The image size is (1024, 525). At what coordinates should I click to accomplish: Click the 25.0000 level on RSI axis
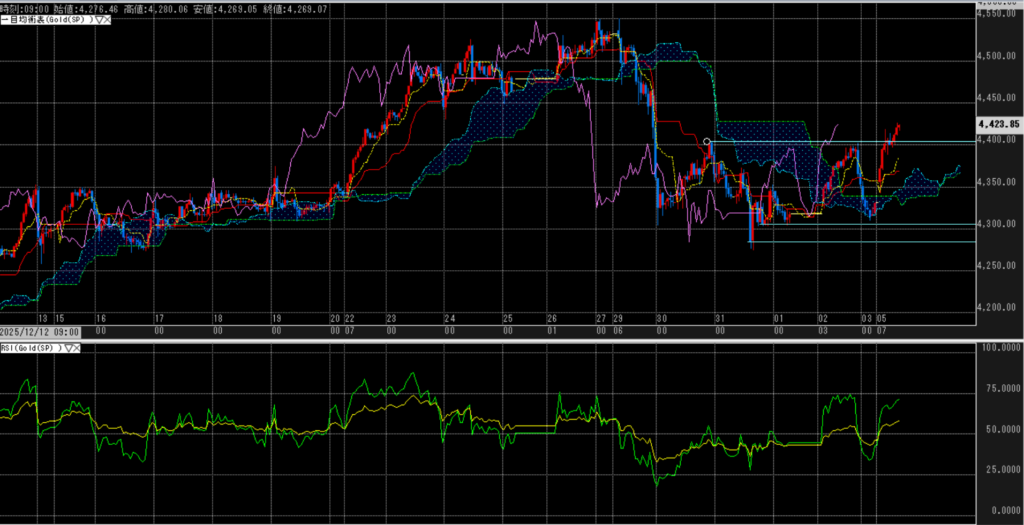pyautogui.click(x=998, y=469)
